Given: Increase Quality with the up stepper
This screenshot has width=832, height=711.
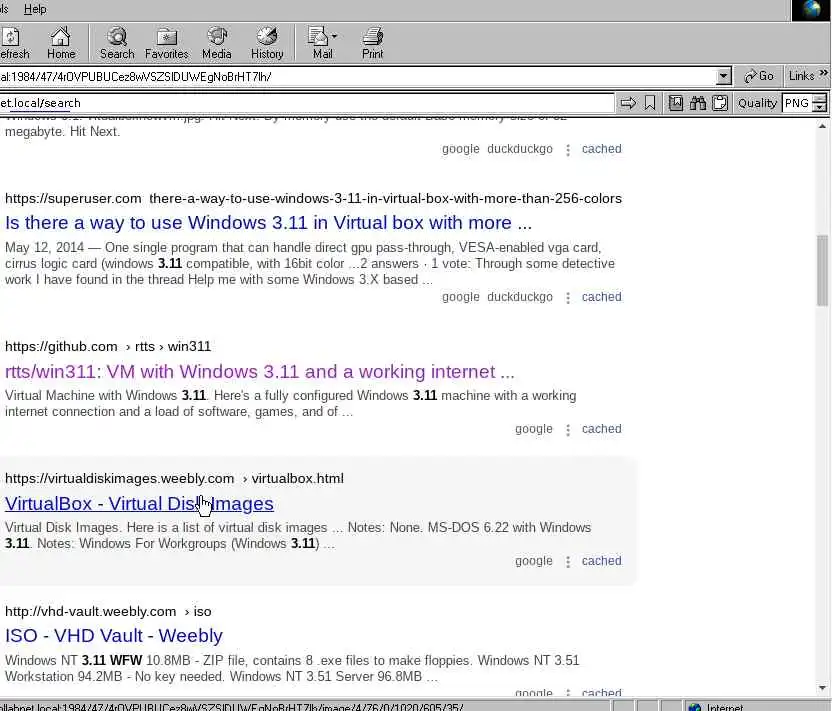Looking at the screenshot, I should [x=820, y=99].
